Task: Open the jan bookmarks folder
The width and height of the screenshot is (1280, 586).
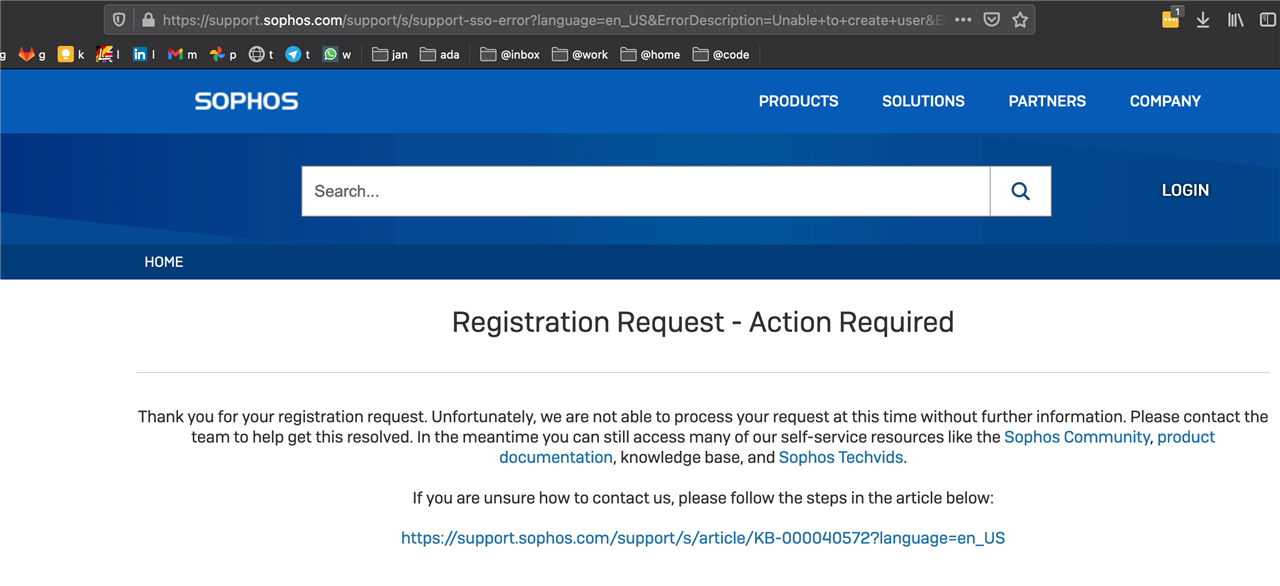Action: coord(390,55)
